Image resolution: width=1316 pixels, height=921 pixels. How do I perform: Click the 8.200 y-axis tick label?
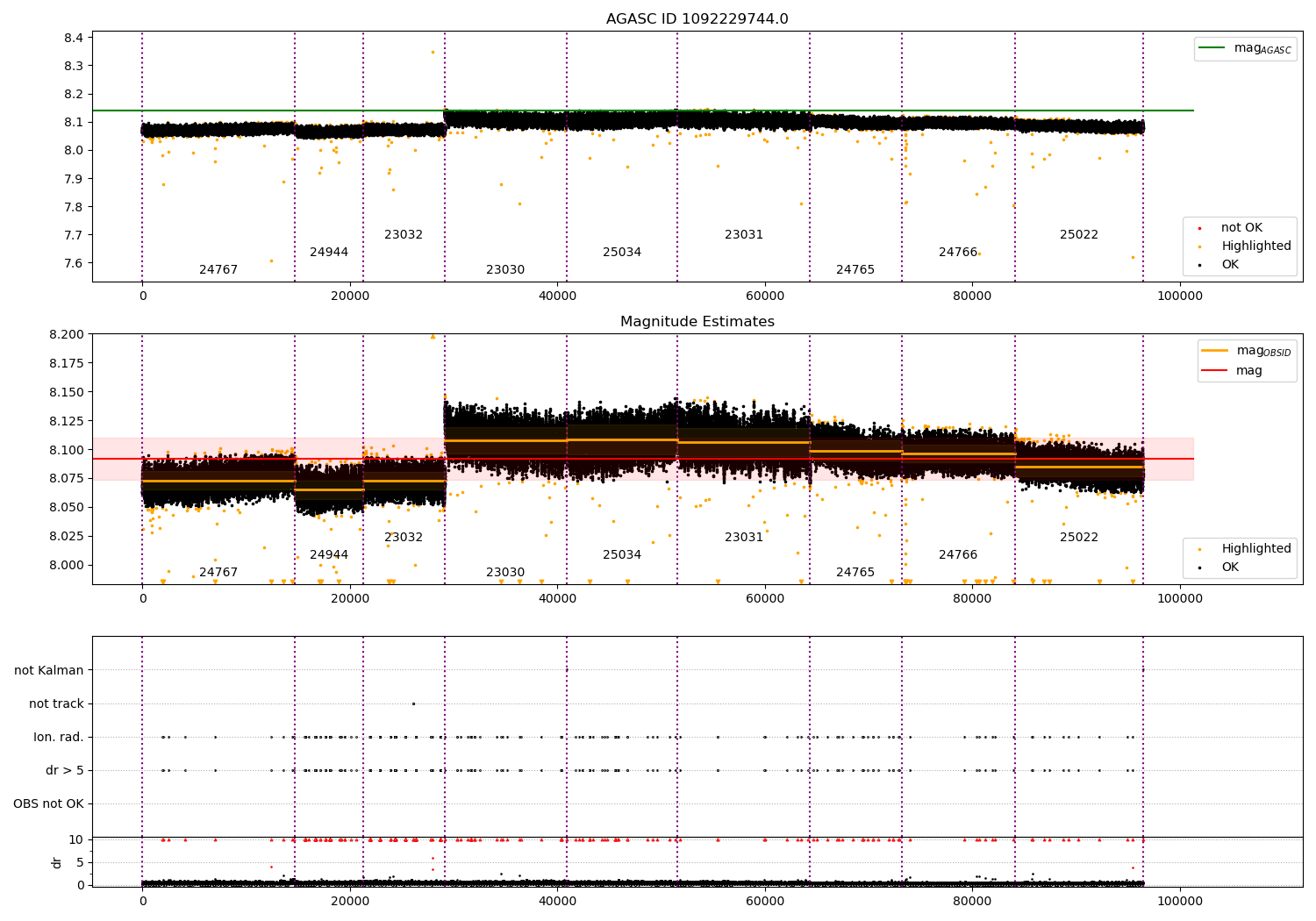[x=67, y=334]
